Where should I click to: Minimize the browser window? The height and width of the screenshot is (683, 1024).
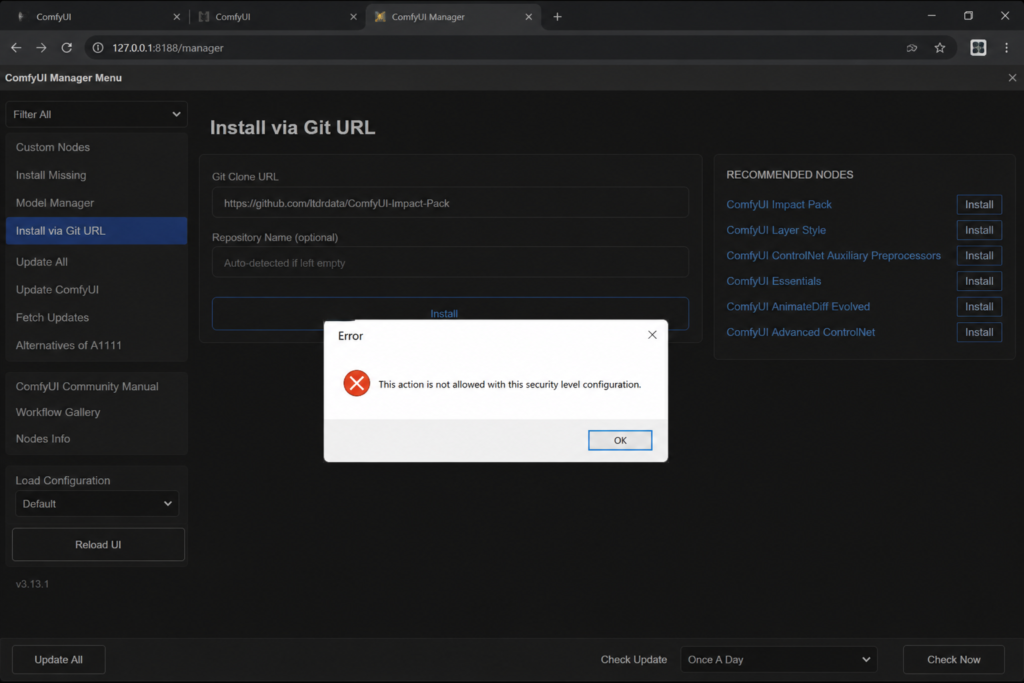point(932,16)
